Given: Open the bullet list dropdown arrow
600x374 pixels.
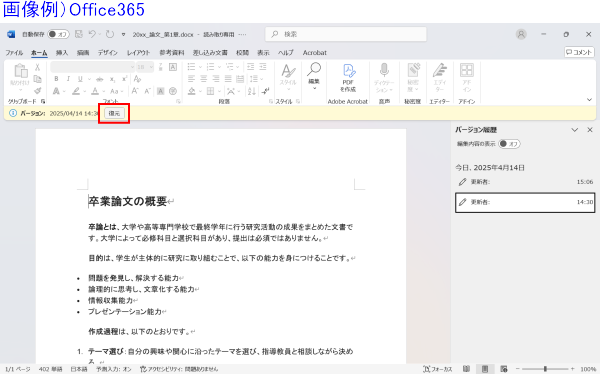Looking at the screenshot, I should 200,67.
